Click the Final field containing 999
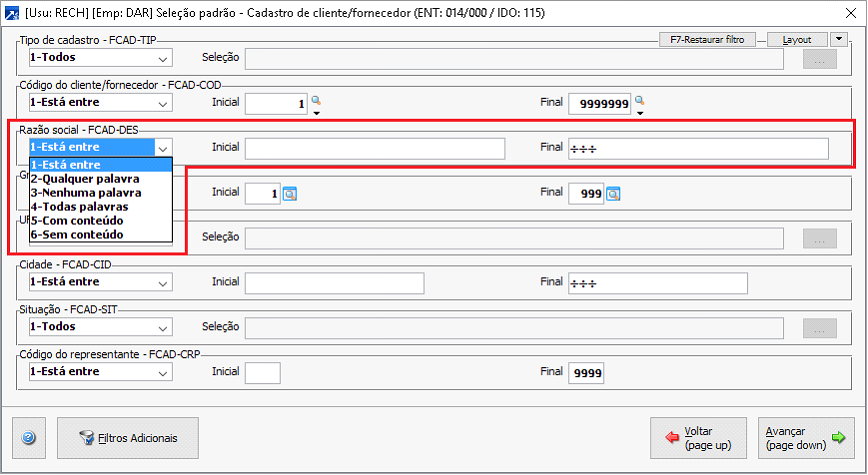The height and width of the screenshot is (475, 868). (x=586, y=194)
